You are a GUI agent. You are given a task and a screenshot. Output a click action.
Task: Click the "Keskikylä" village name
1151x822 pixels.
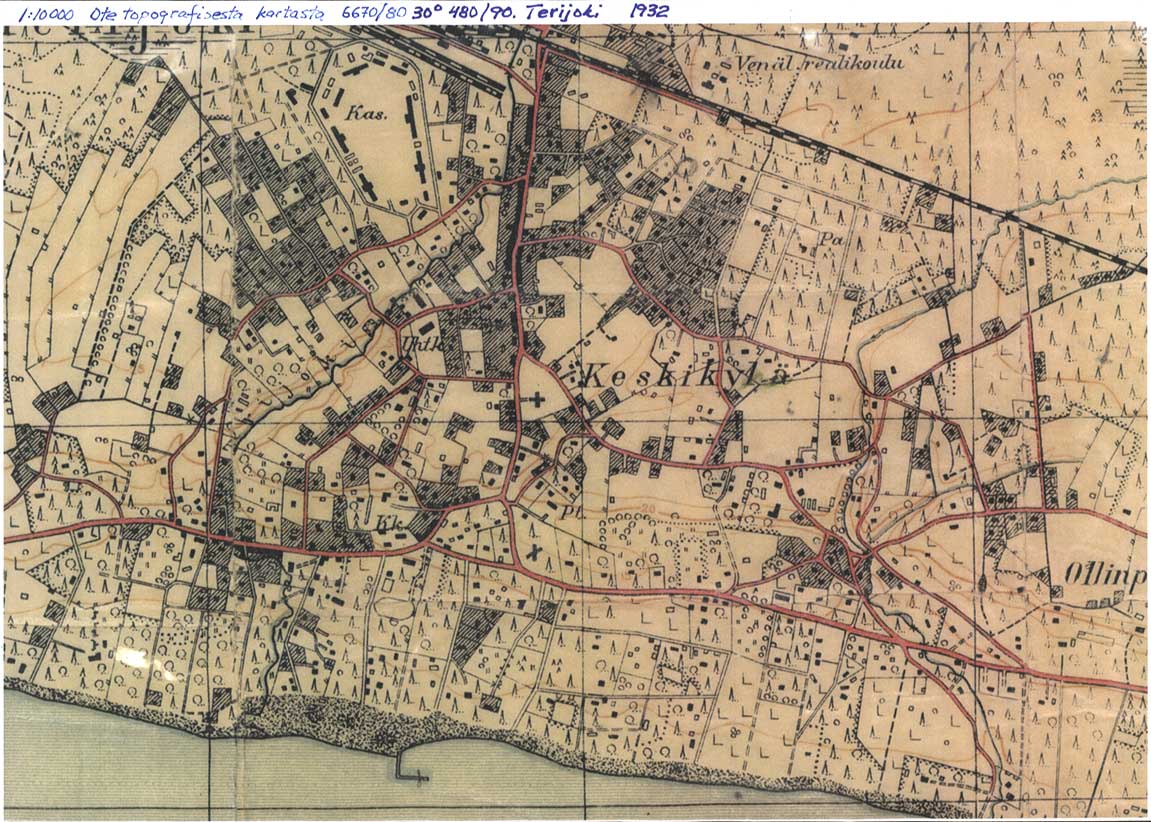[x=672, y=377]
